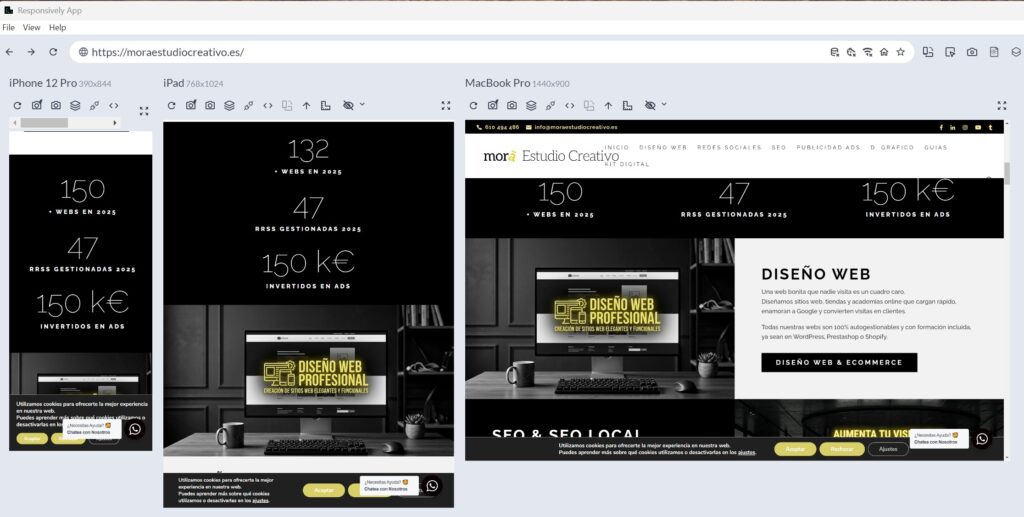Click the DISEÑO WEB & ECOMMERCE button
The image size is (1024, 517).
pyautogui.click(x=839, y=362)
